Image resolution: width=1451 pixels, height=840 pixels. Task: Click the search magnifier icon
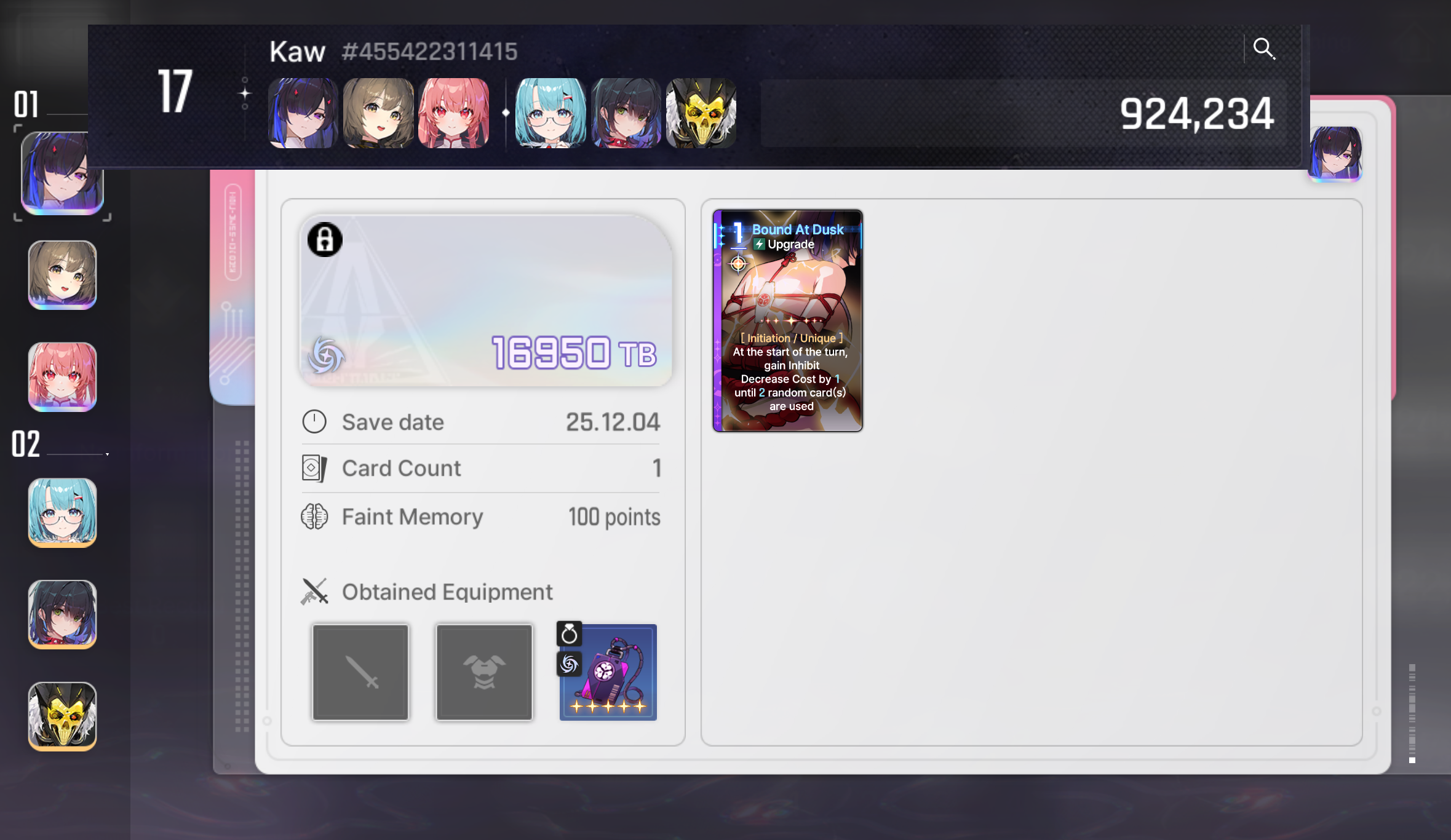click(x=1264, y=49)
